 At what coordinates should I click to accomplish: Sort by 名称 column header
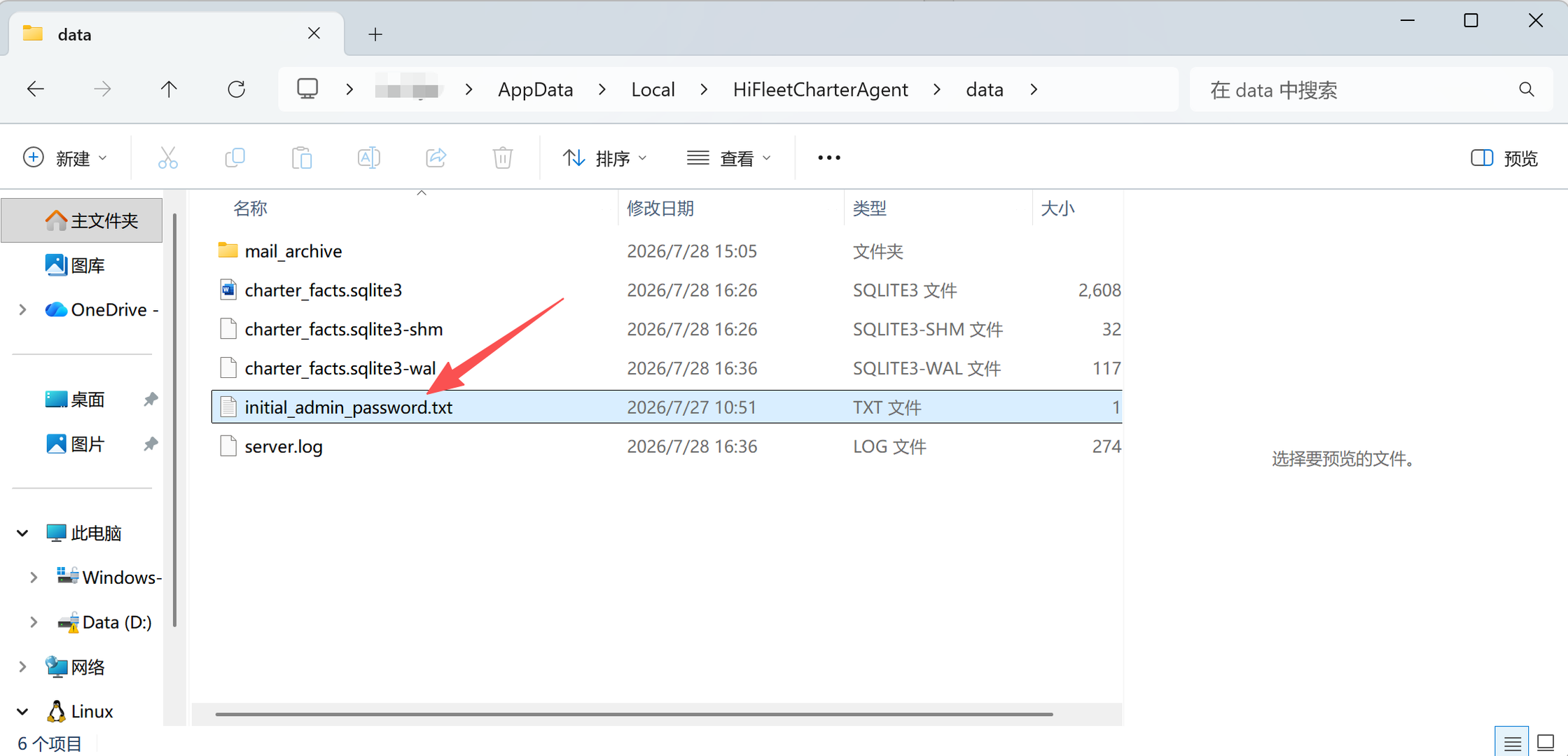250,208
